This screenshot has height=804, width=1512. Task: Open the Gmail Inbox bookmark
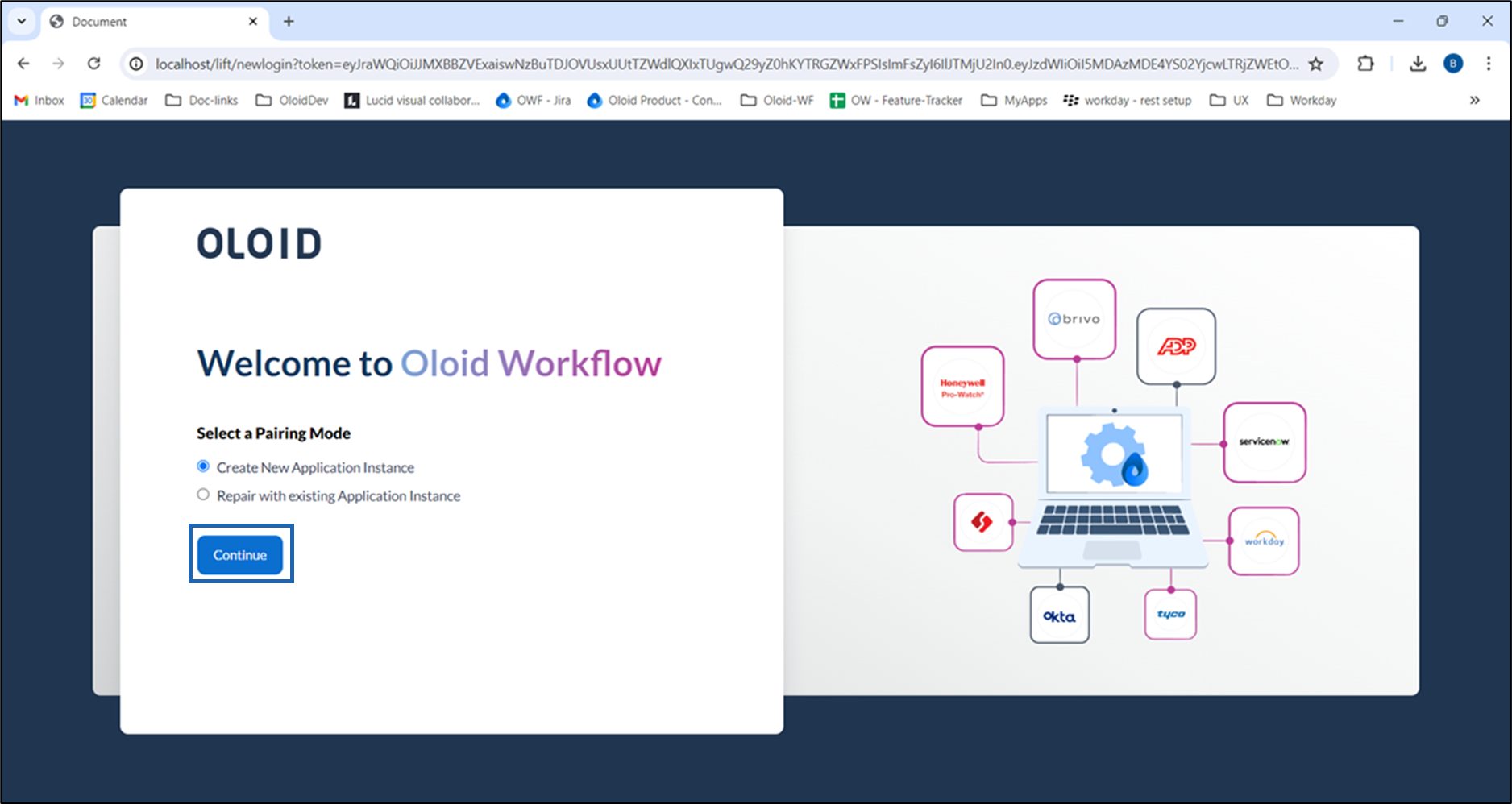tap(39, 100)
